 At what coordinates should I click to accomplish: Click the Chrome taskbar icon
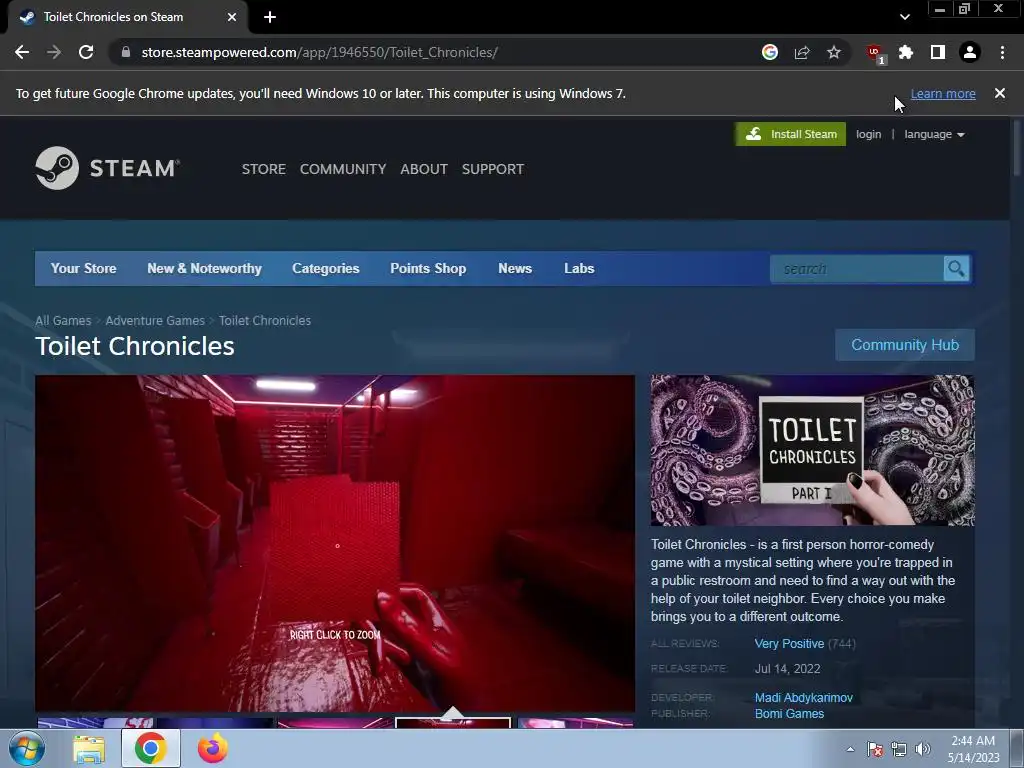point(151,748)
